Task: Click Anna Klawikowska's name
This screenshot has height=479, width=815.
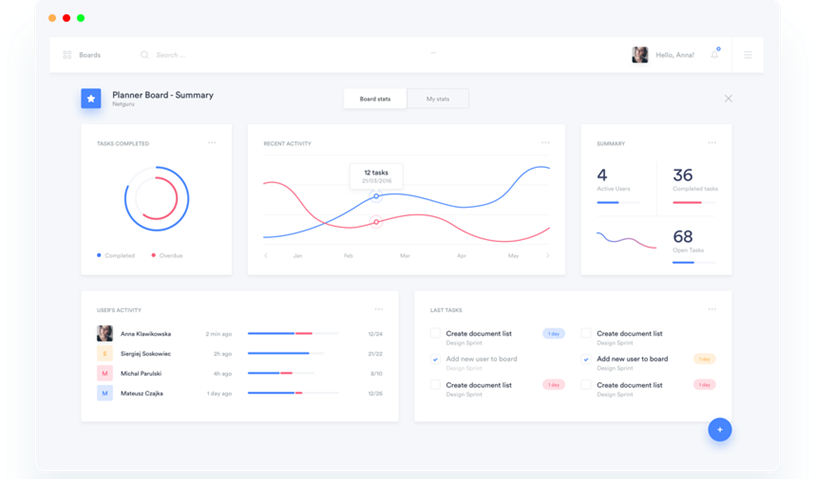Action: [146, 334]
